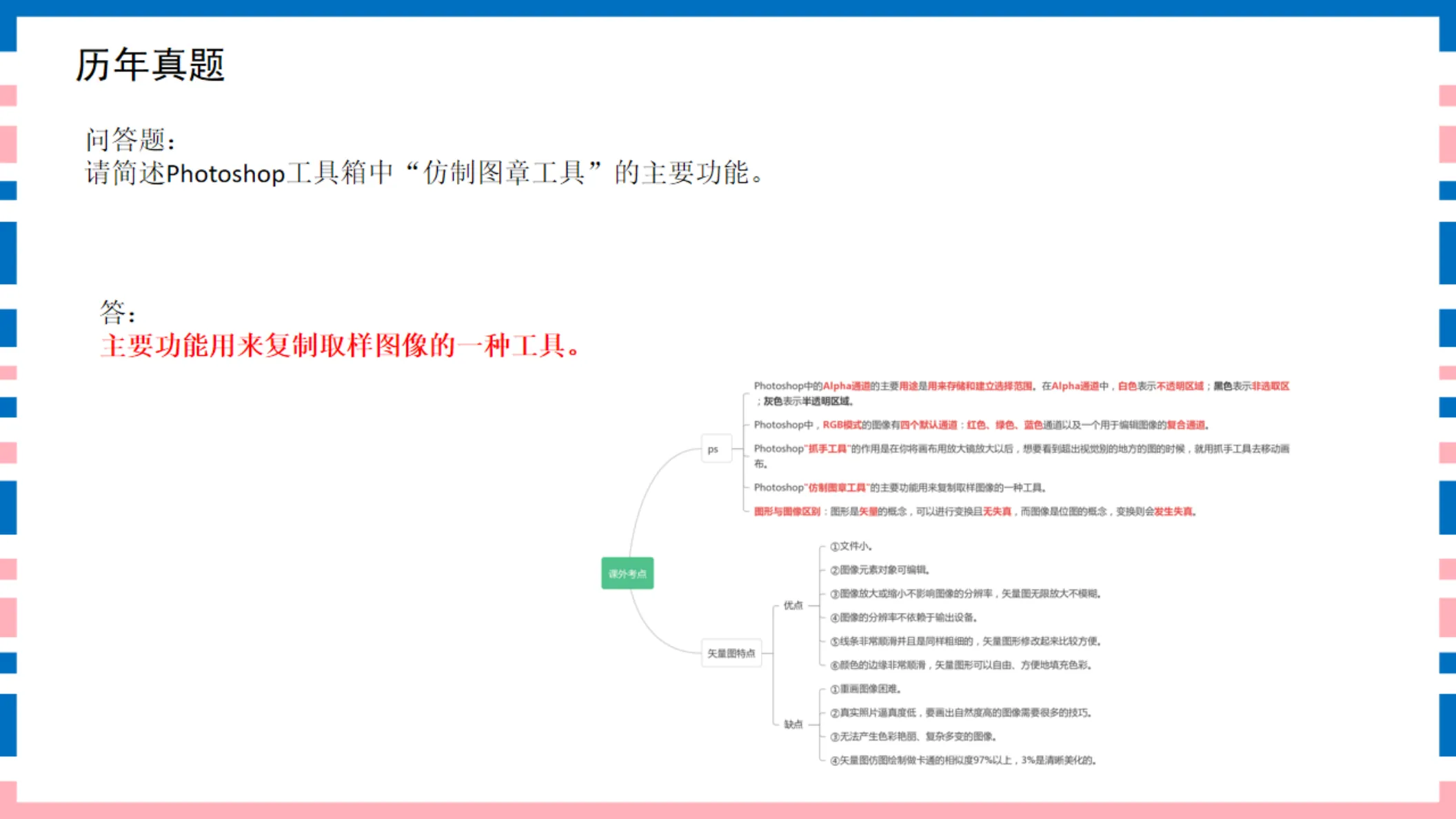Click the disadvantage item "①重画图像困难。"
This screenshot has width=1456, height=819.
(x=866, y=689)
